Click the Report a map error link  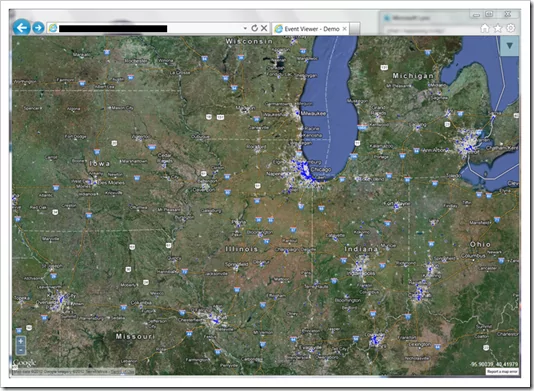[x=502, y=372]
